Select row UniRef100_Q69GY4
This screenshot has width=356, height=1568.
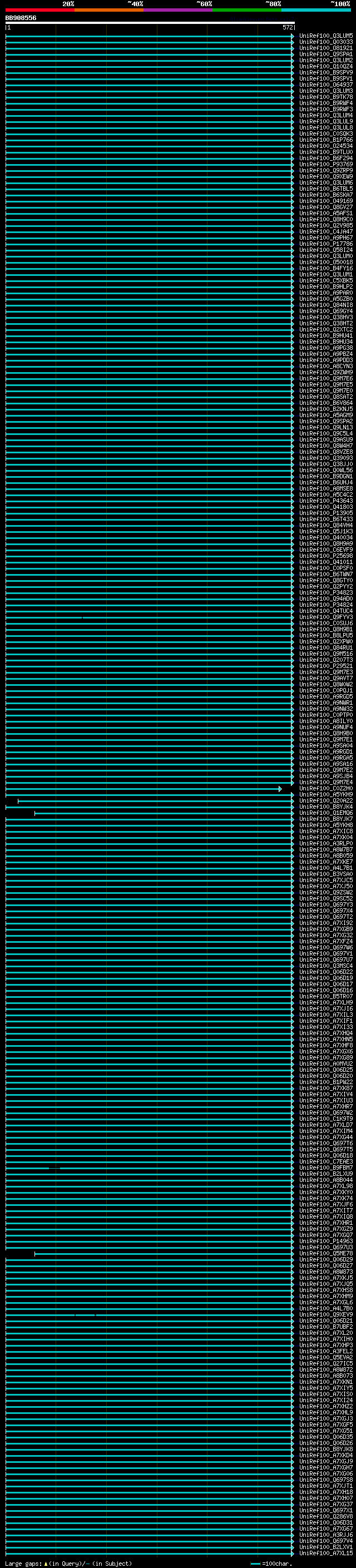point(326,311)
